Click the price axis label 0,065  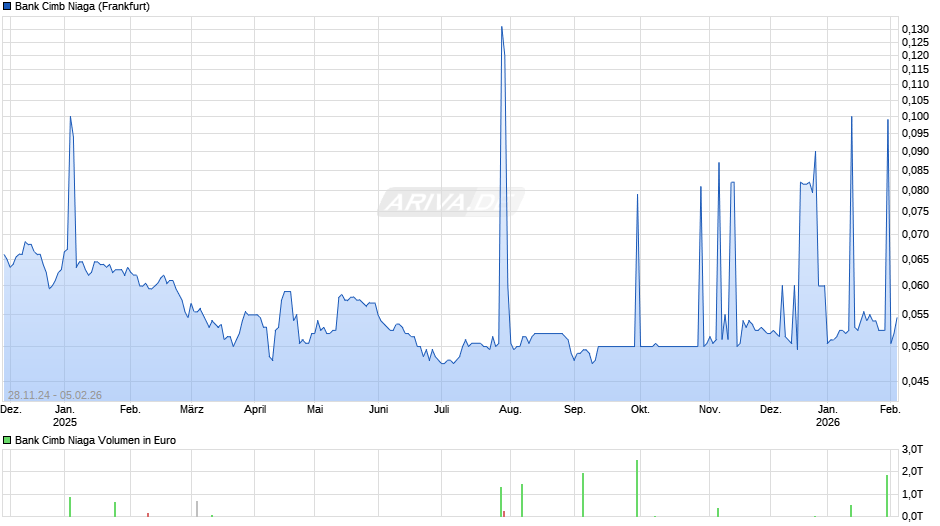pos(915,260)
